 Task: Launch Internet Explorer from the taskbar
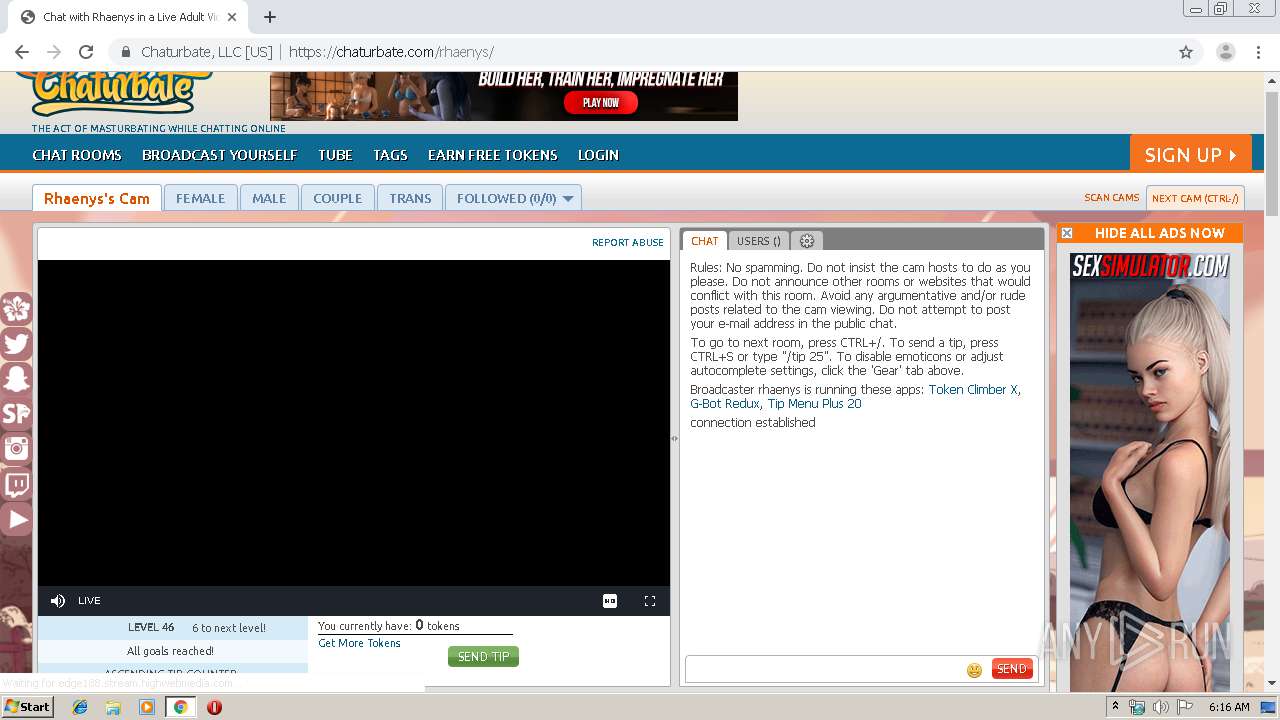80,707
